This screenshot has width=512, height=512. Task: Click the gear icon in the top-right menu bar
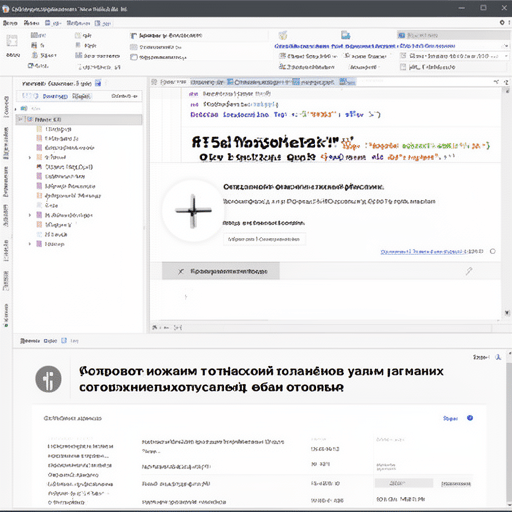pyautogui.click(x=502, y=22)
